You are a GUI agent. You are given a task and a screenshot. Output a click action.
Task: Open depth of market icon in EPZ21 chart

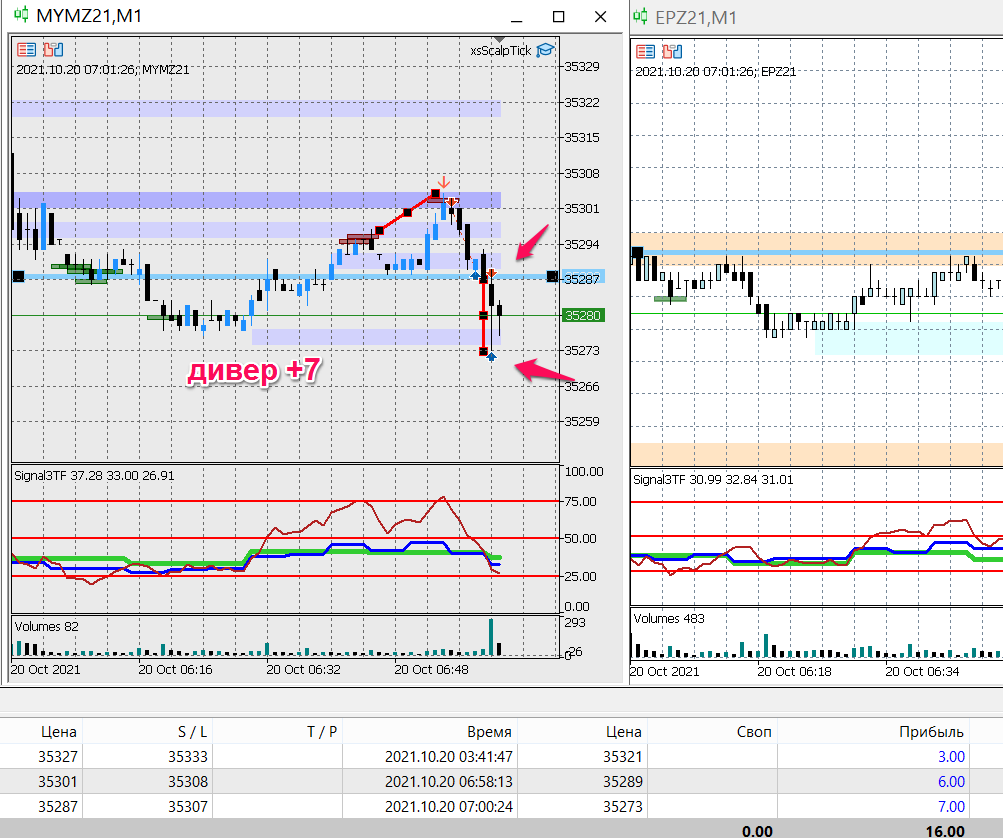pyautogui.click(x=672, y=52)
